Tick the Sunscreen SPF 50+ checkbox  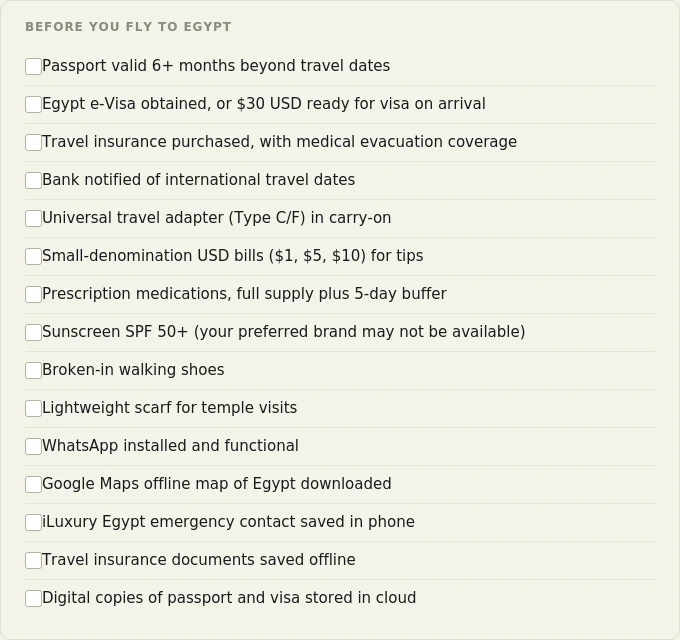click(33, 333)
